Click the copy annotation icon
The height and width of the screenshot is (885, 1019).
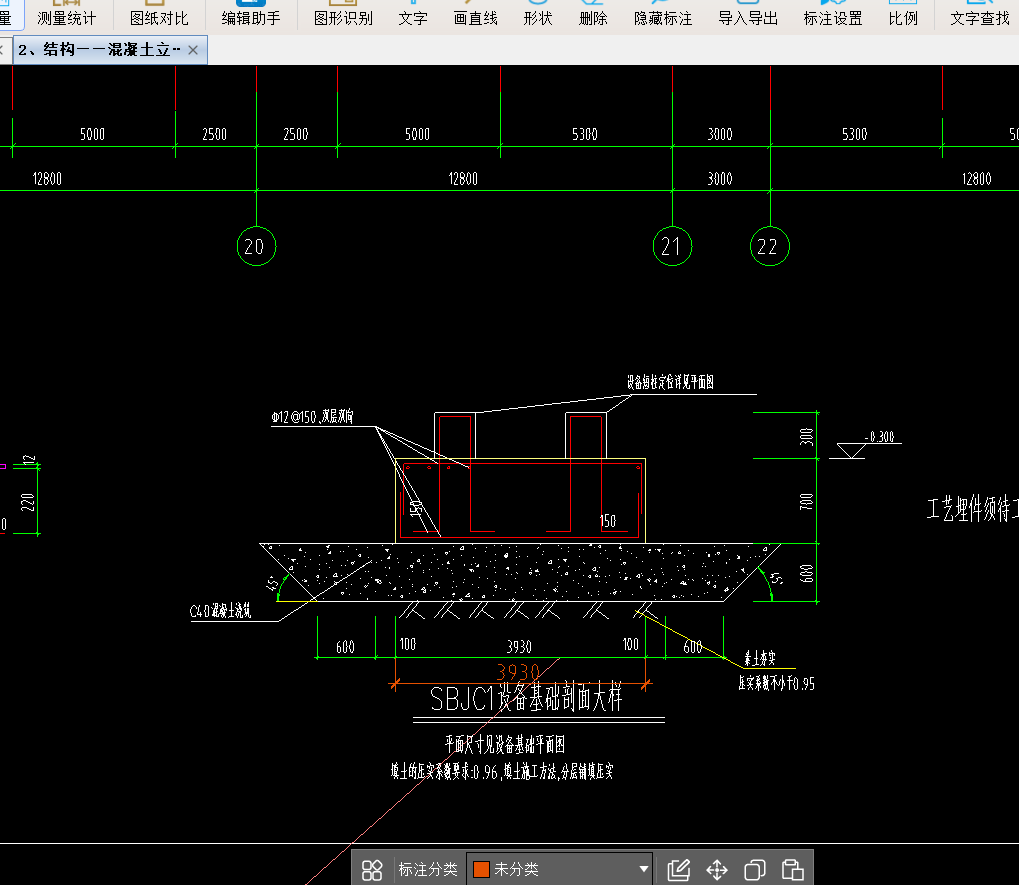[755, 869]
